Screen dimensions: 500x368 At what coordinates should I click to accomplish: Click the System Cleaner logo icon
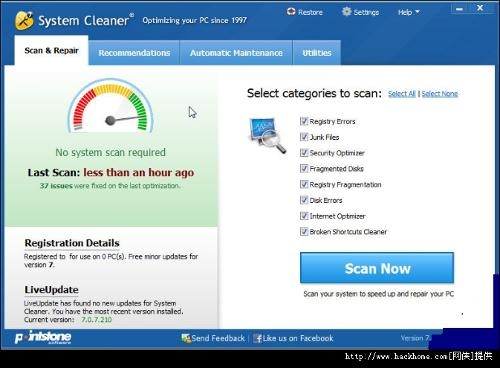[x=24, y=21]
